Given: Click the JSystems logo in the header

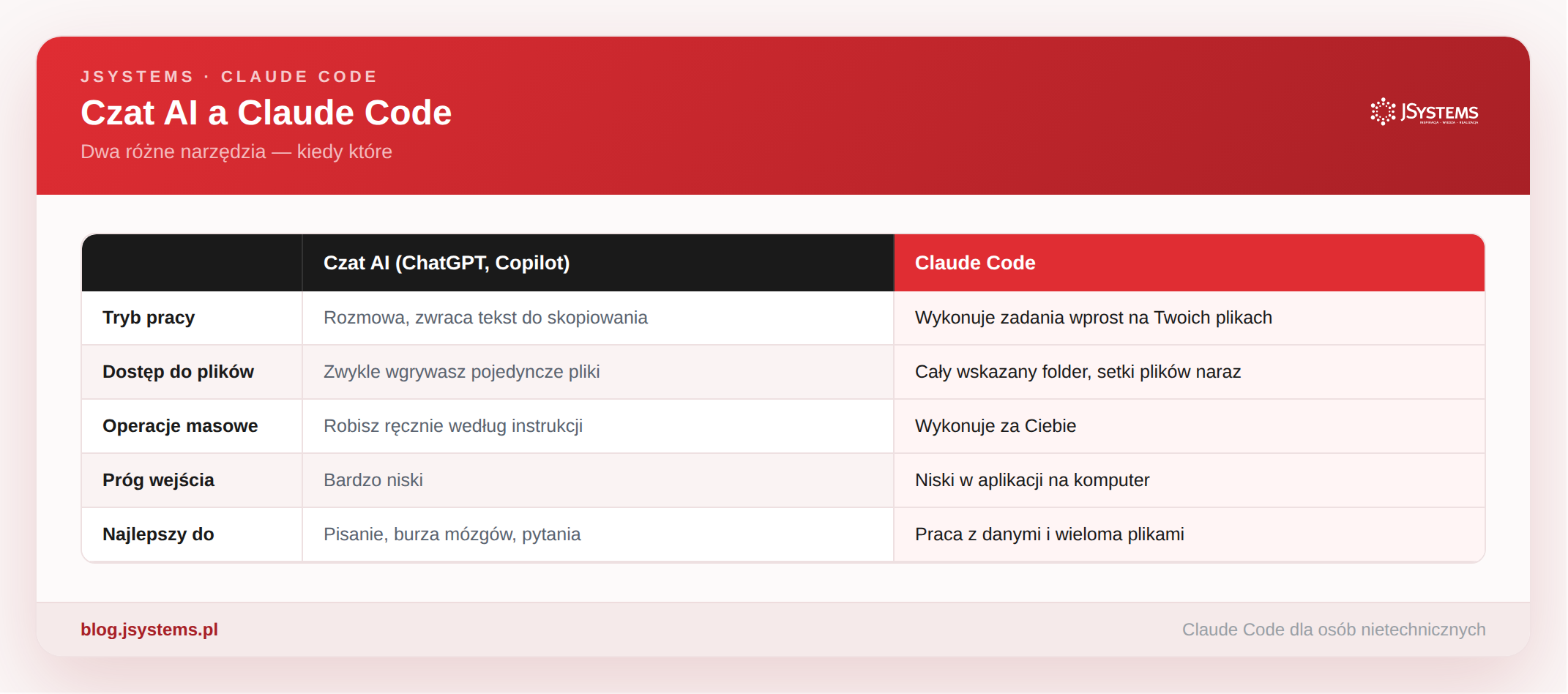Looking at the screenshot, I should tap(1425, 111).
